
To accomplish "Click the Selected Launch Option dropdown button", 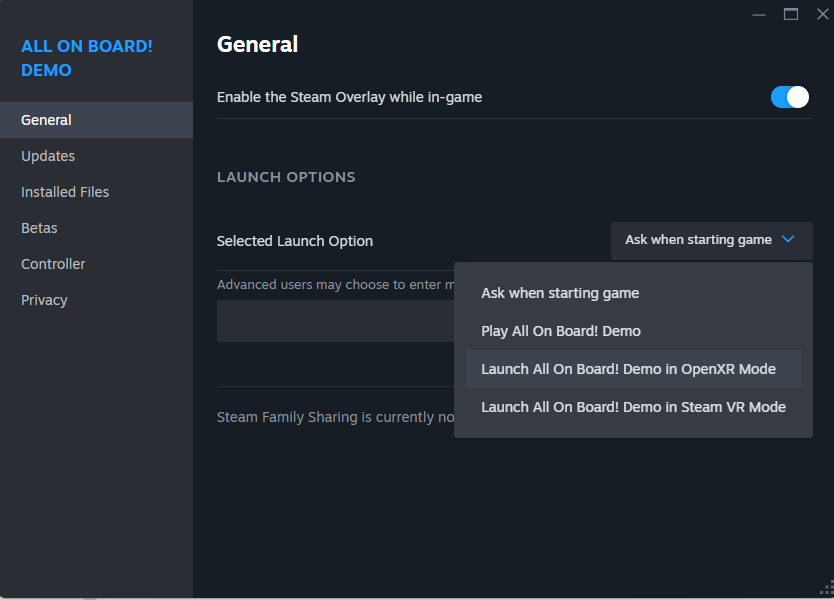I will [711, 240].
